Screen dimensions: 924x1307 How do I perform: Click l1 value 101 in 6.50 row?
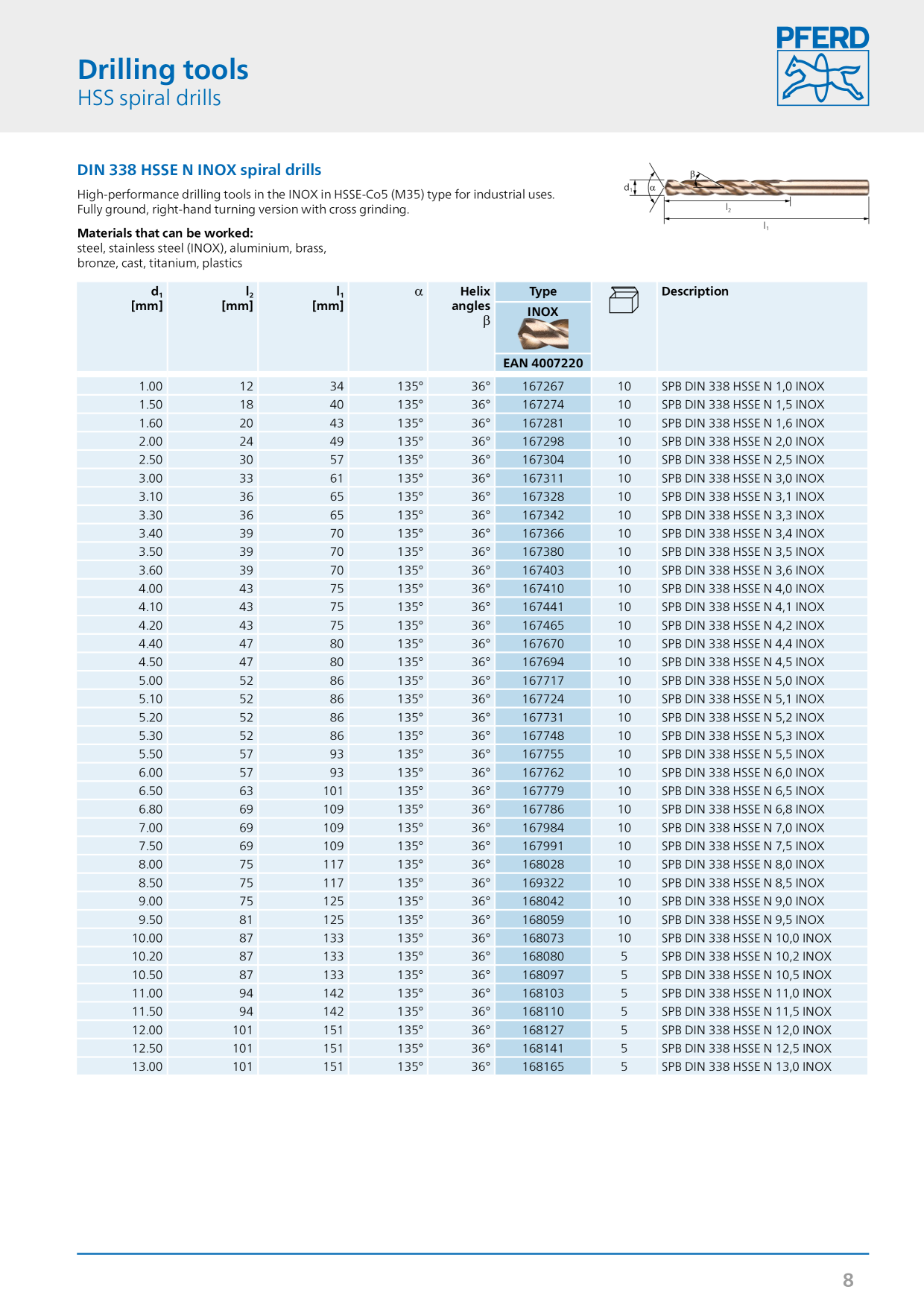click(x=333, y=791)
